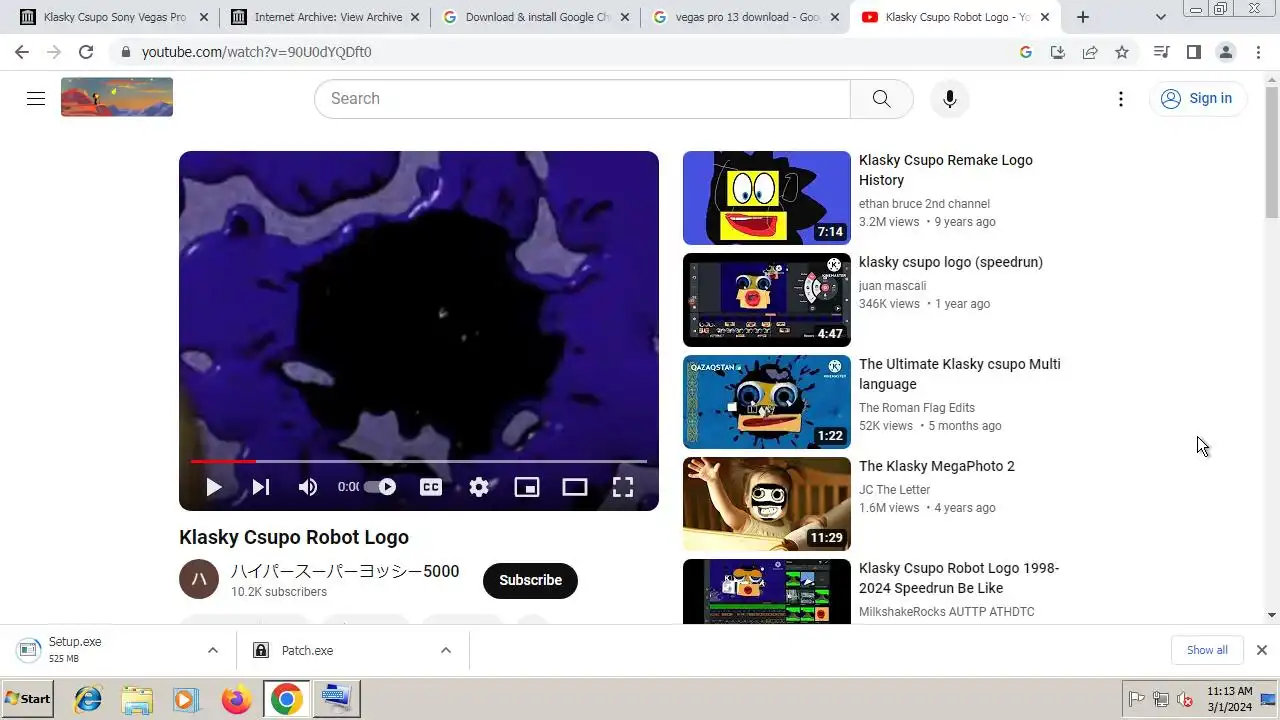Open the YouTube hamburger guide menu
The width and height of the screenshot is (1280, 720).
point(36,98)
